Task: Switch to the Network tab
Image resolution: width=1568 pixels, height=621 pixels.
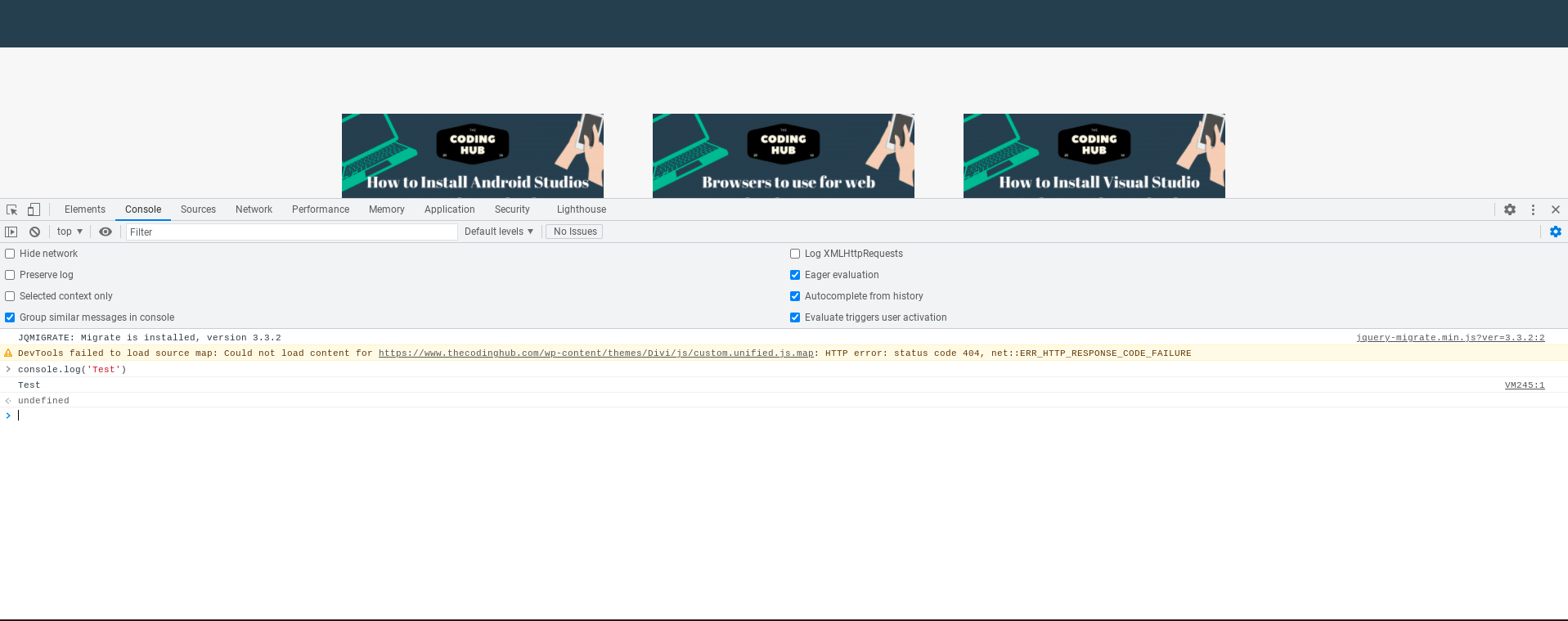Action: pyautogui.click(x=254, y=209)
